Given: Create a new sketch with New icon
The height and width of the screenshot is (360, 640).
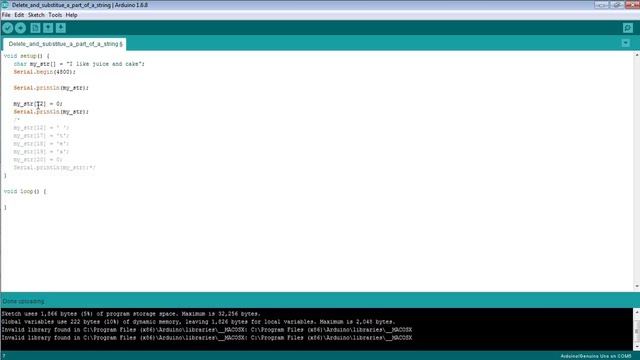Looking at the screenshot, I should coord(35,28).
